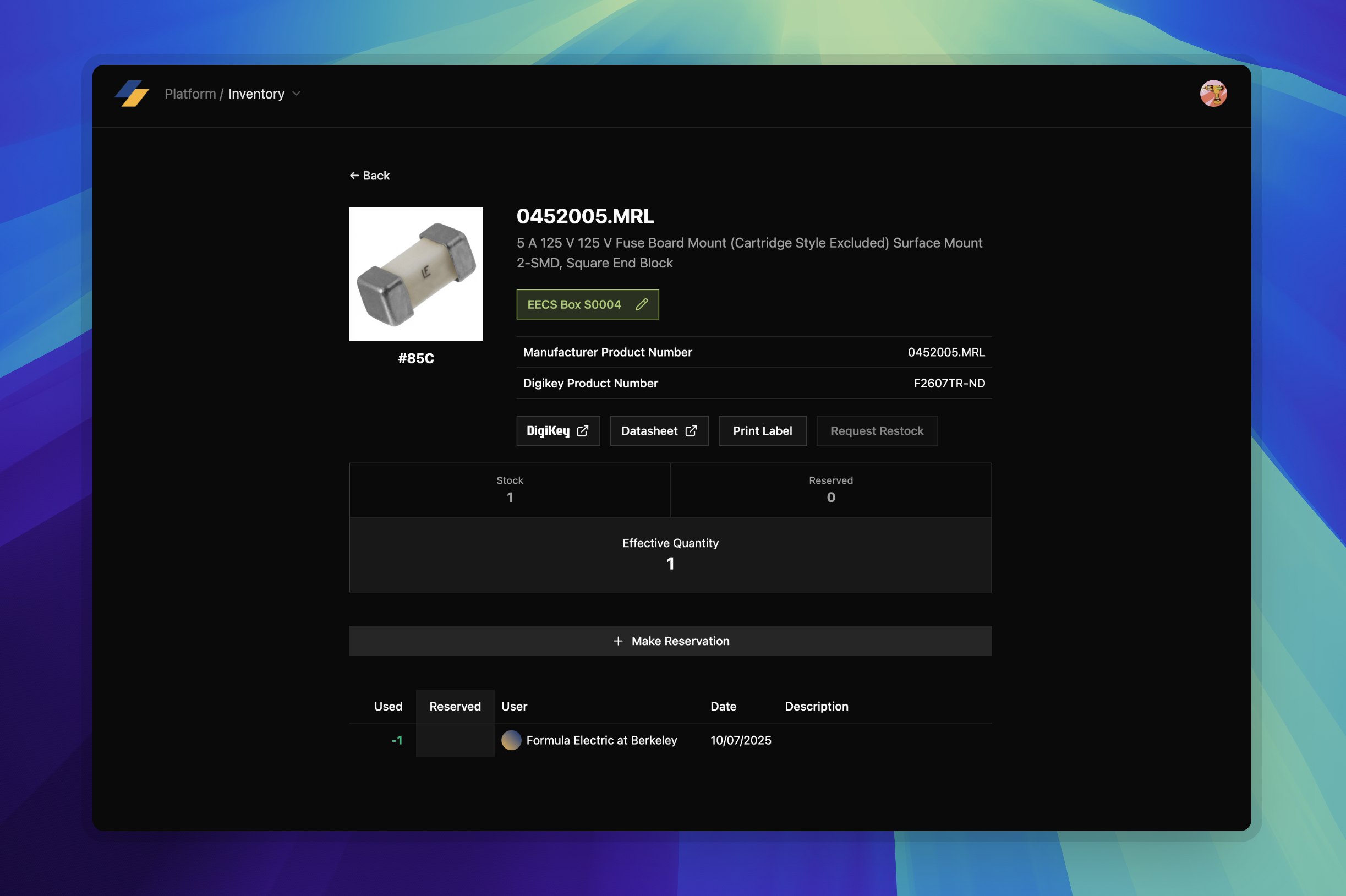Open DigiKey via its external link icon
This screenshot has width=1346, height=896.
583,431
